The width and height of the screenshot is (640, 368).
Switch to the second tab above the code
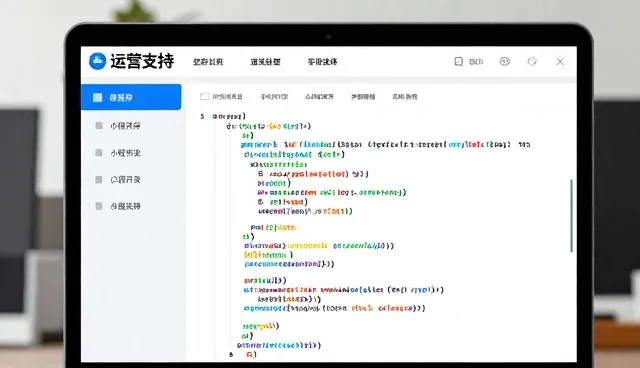point(274,97)
